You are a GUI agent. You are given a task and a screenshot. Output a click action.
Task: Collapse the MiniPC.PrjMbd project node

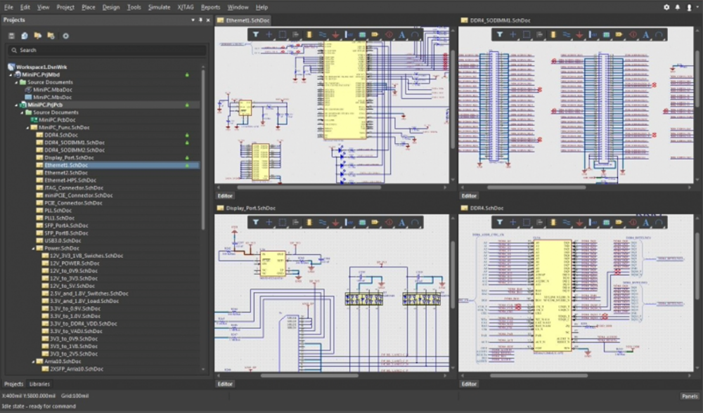click(11, 75)
